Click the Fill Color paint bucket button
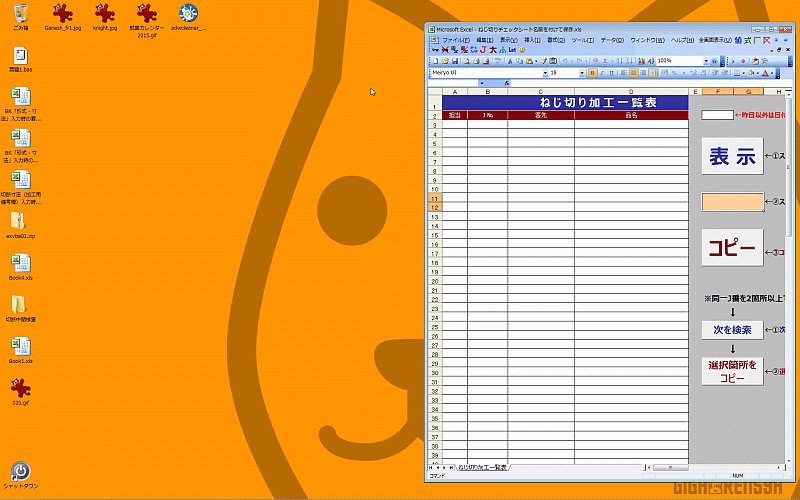The width and height of the screenshot is (800, 500). [751, 73]
